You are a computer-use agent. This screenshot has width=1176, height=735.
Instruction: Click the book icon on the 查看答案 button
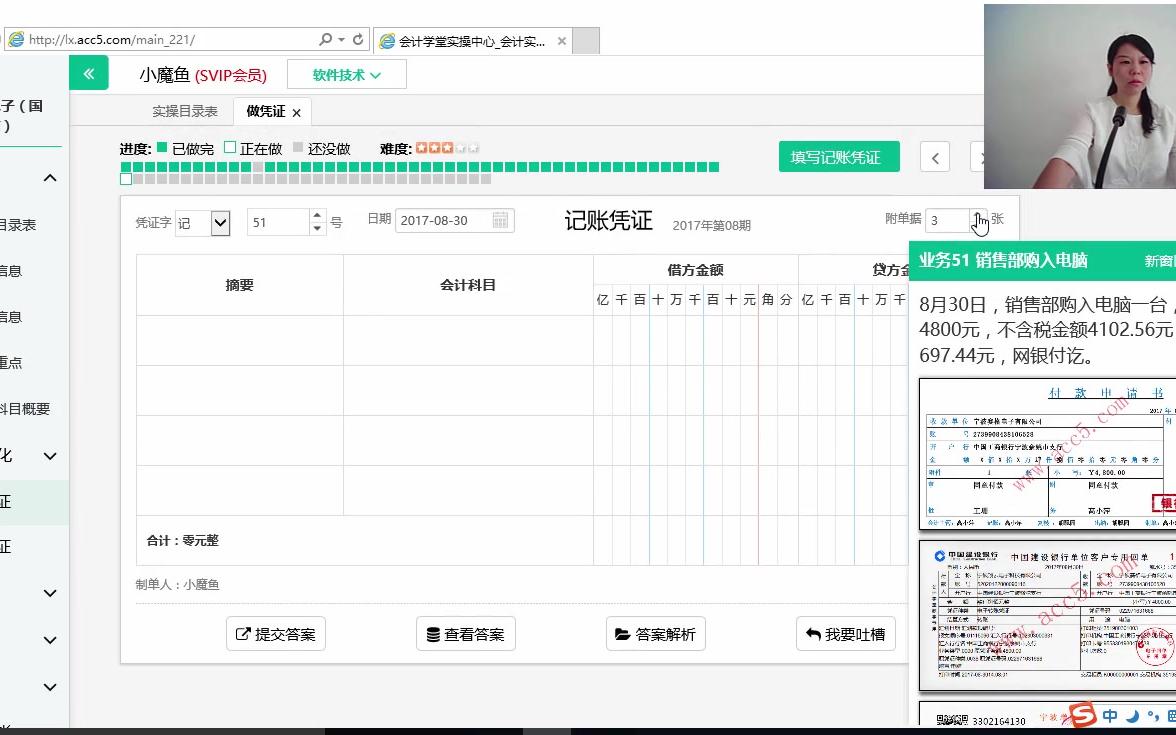(x=431, y=633)
